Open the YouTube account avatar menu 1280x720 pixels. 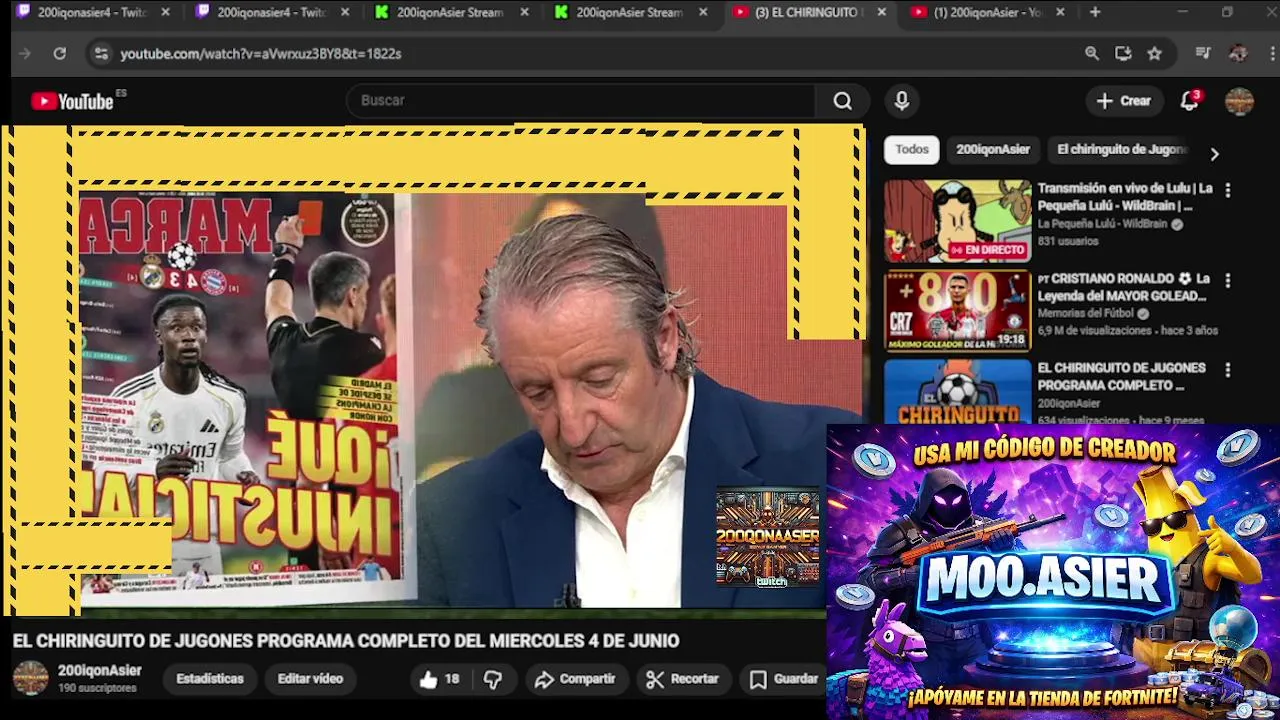click(1239, 101)
